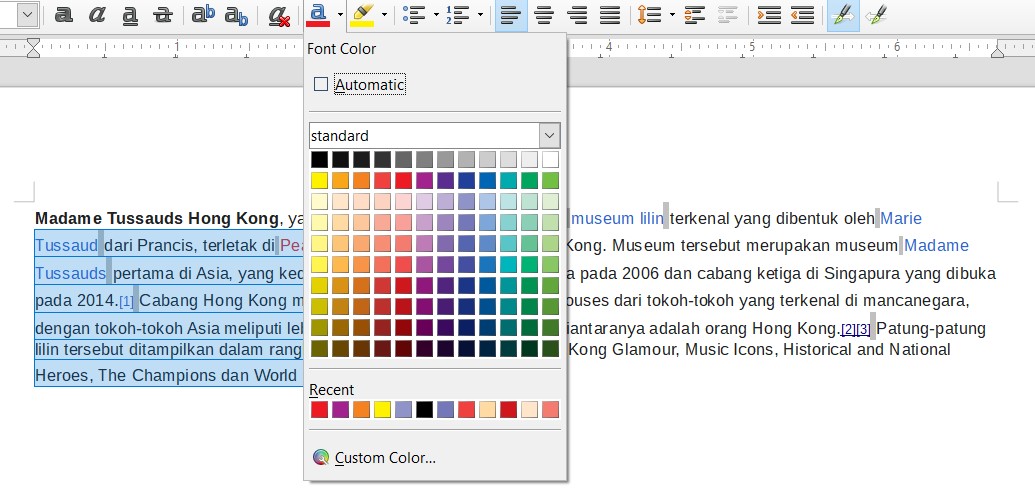
Task: Select the first red swatch in the Recent row
Action: (x=319, y=409)
